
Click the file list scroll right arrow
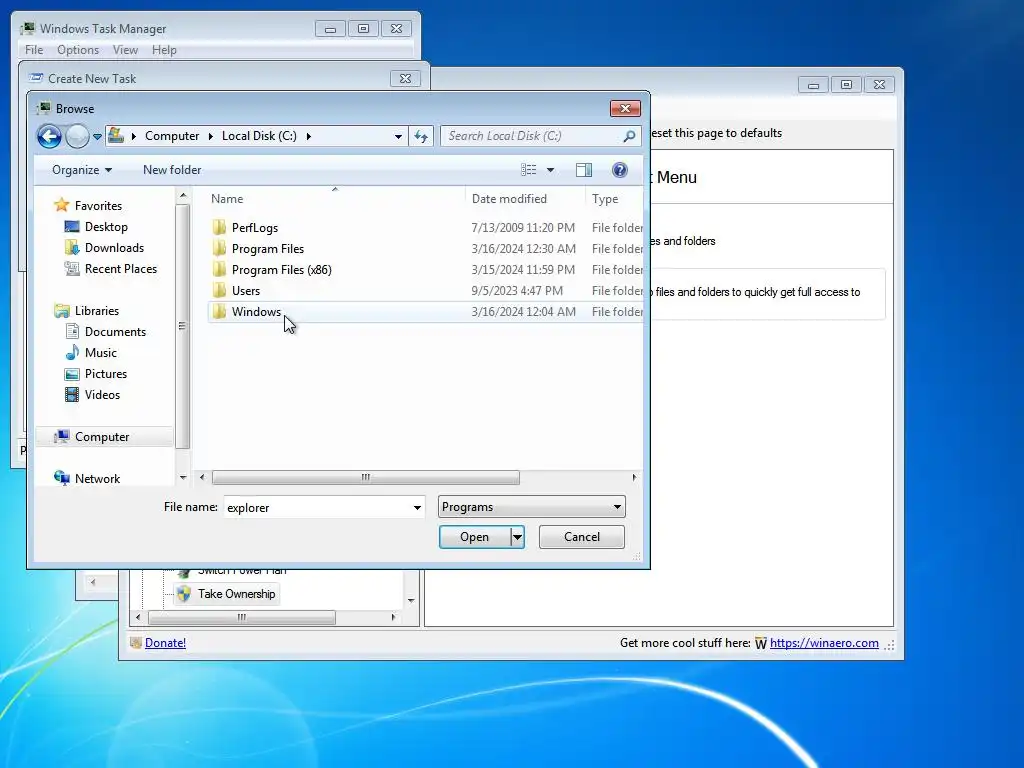[634, 477]
